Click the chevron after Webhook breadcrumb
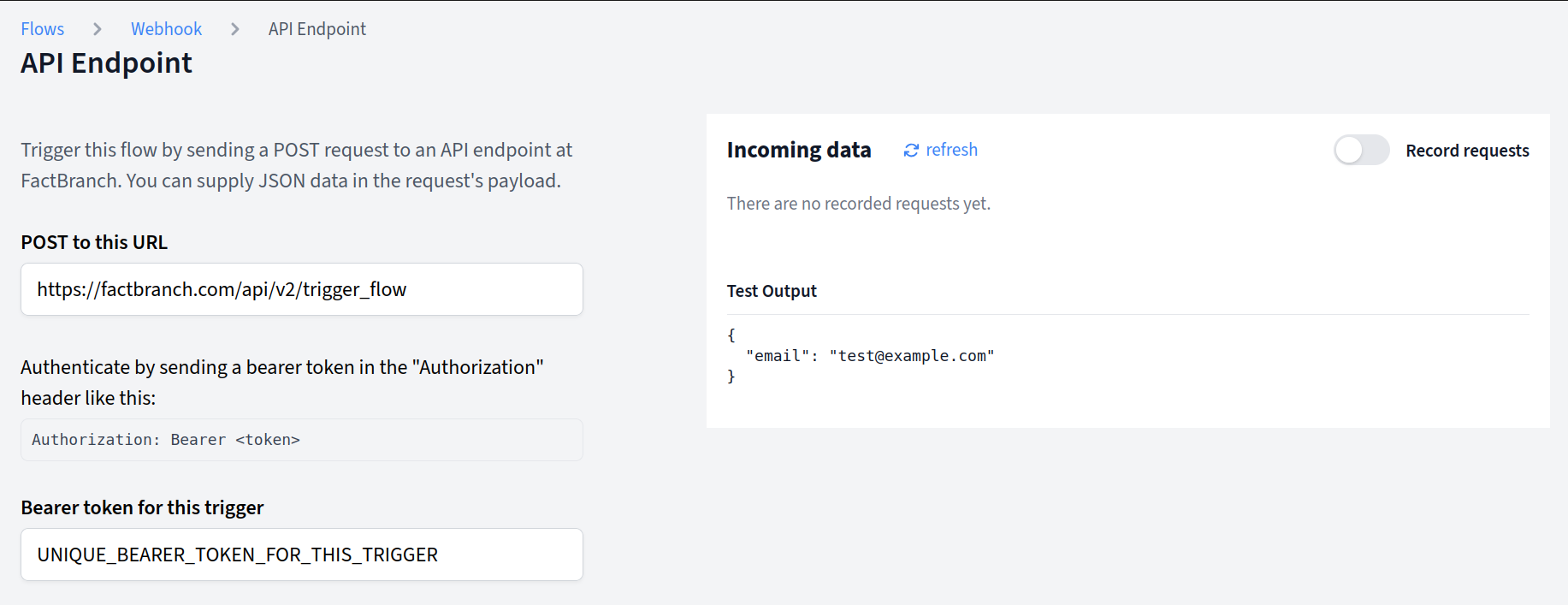Screen dimensions: 1568x605 [235, 29]
